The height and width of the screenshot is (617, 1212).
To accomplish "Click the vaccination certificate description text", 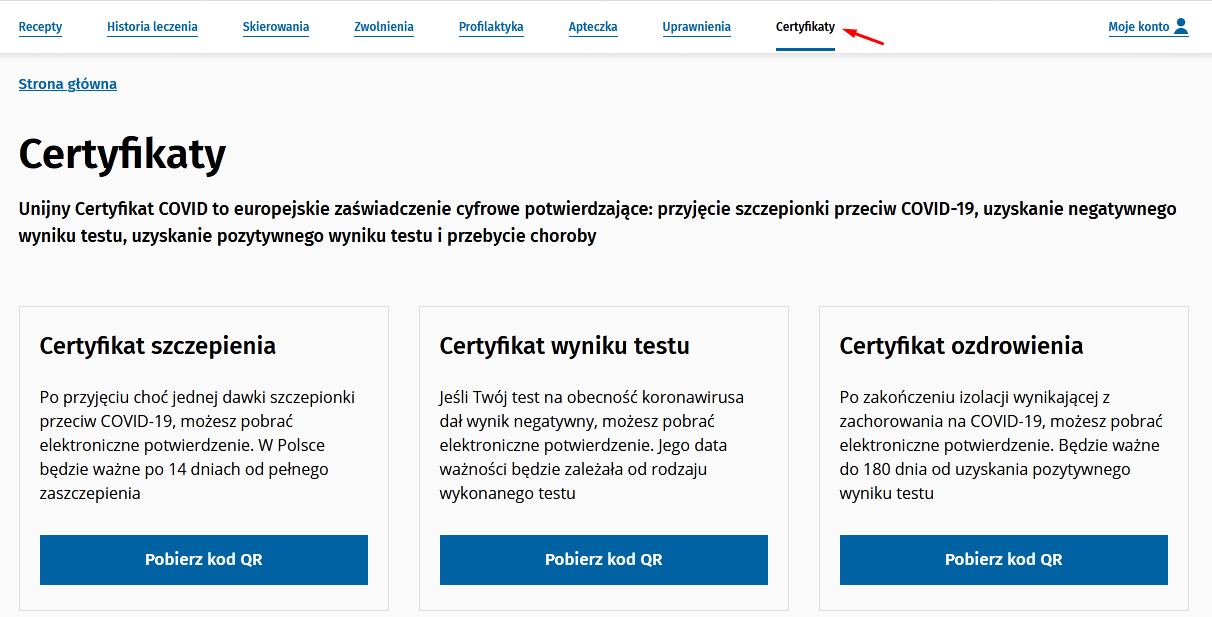I will click(x=198, y=445).
